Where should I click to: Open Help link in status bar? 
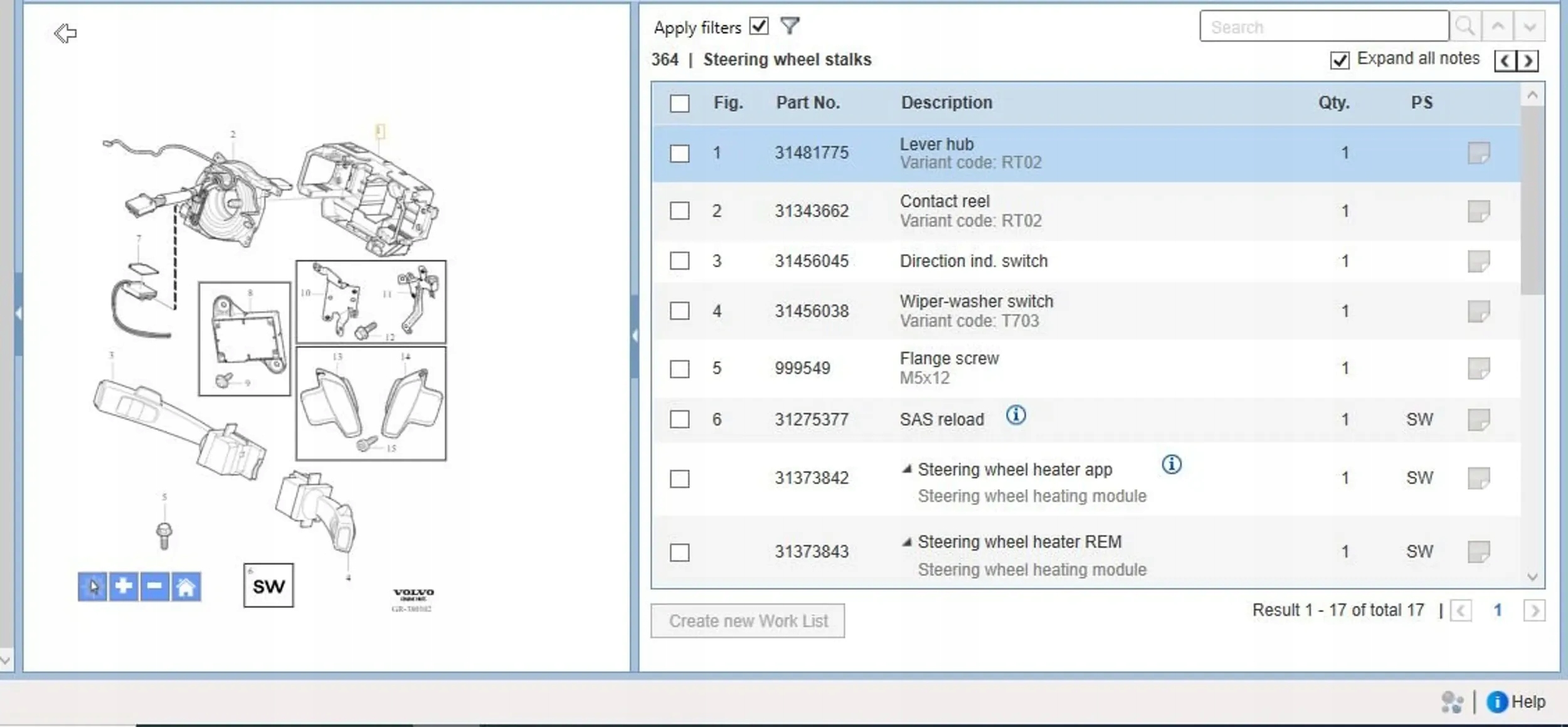[x=1527, y=702]
